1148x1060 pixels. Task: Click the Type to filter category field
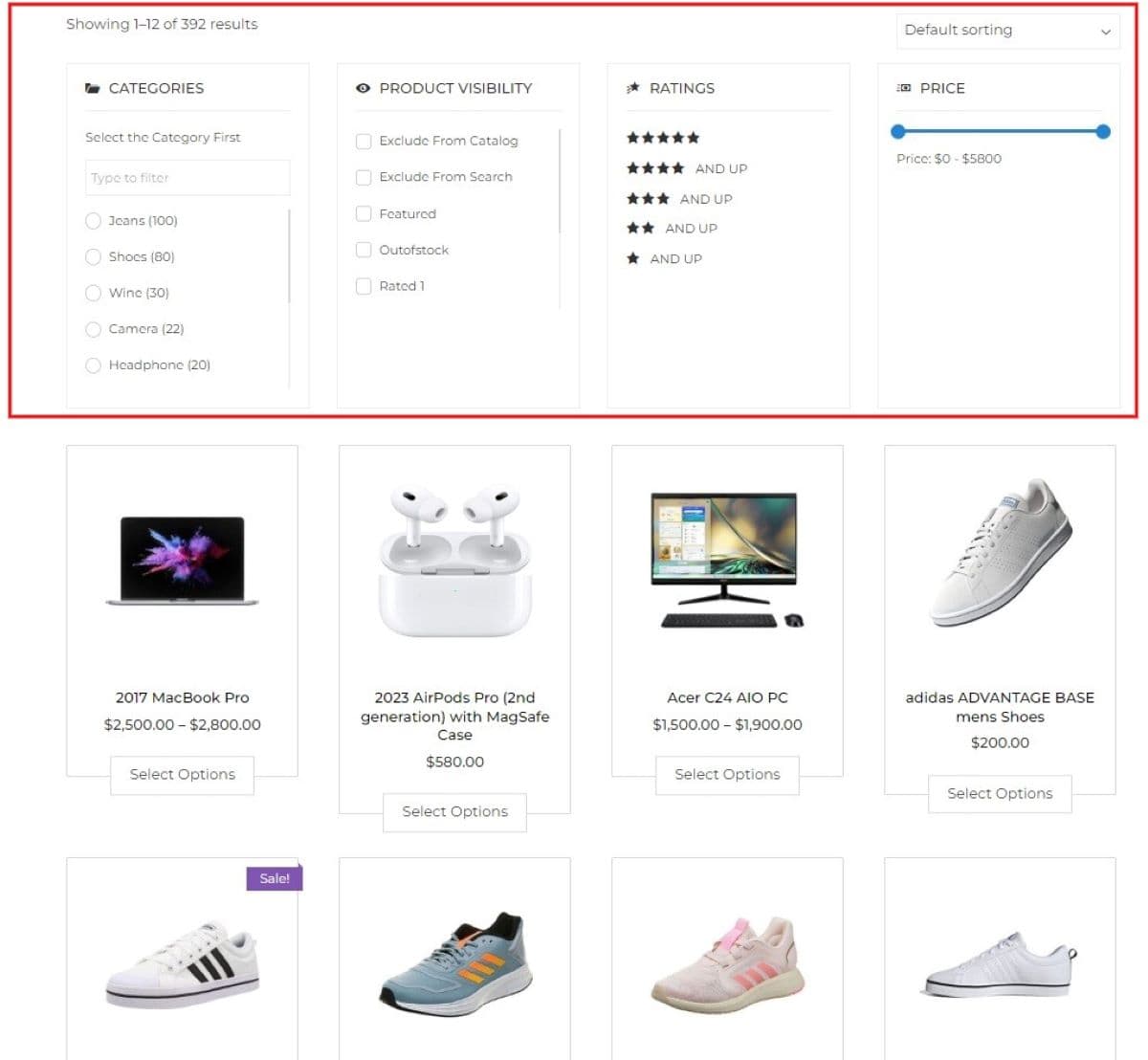click(x=188, y=178)
